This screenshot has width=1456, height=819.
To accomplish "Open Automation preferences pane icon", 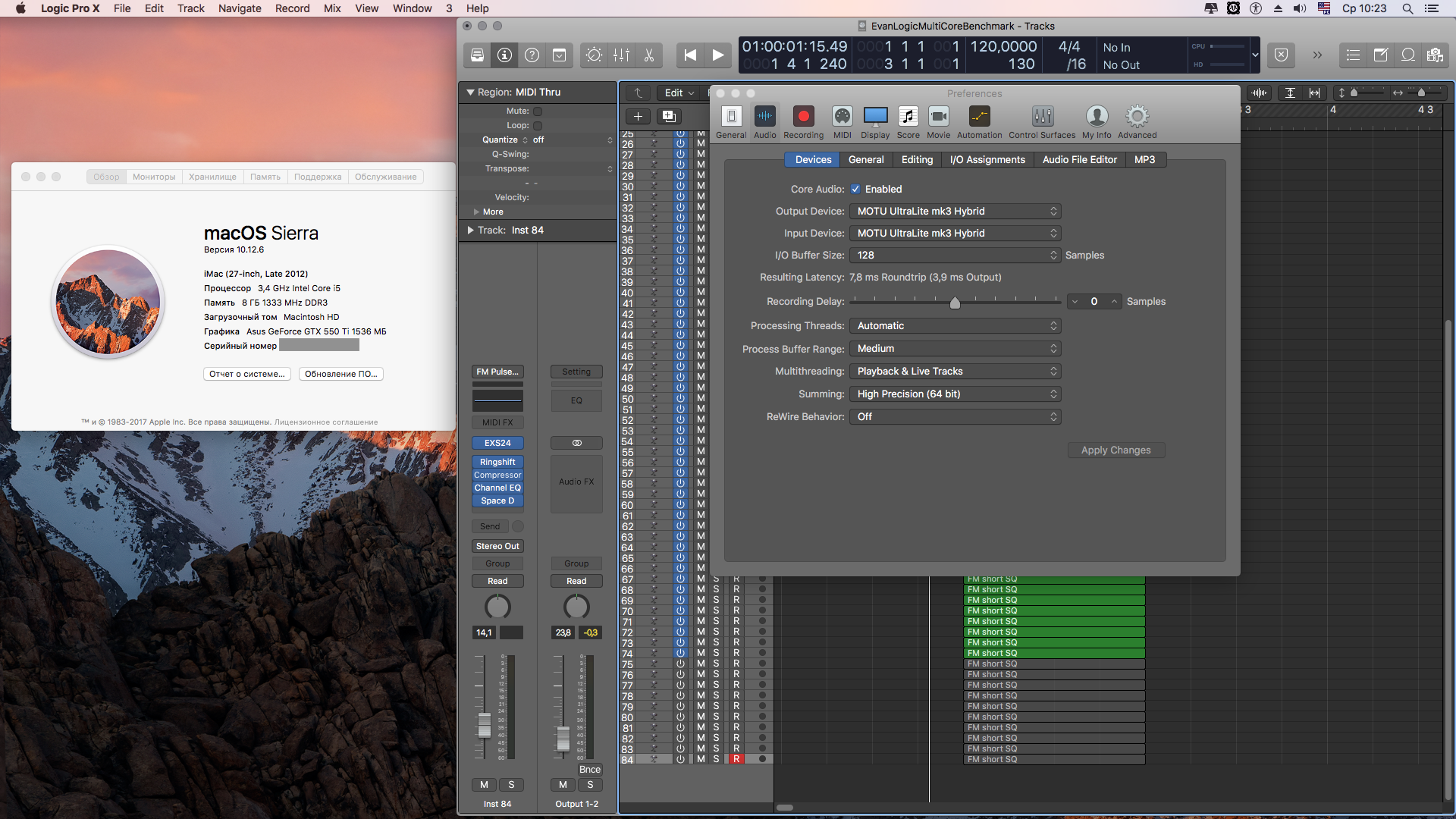I will (979, 122).
